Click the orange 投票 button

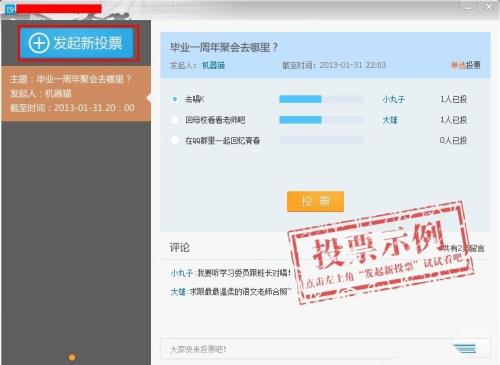(x=315, y=201)
